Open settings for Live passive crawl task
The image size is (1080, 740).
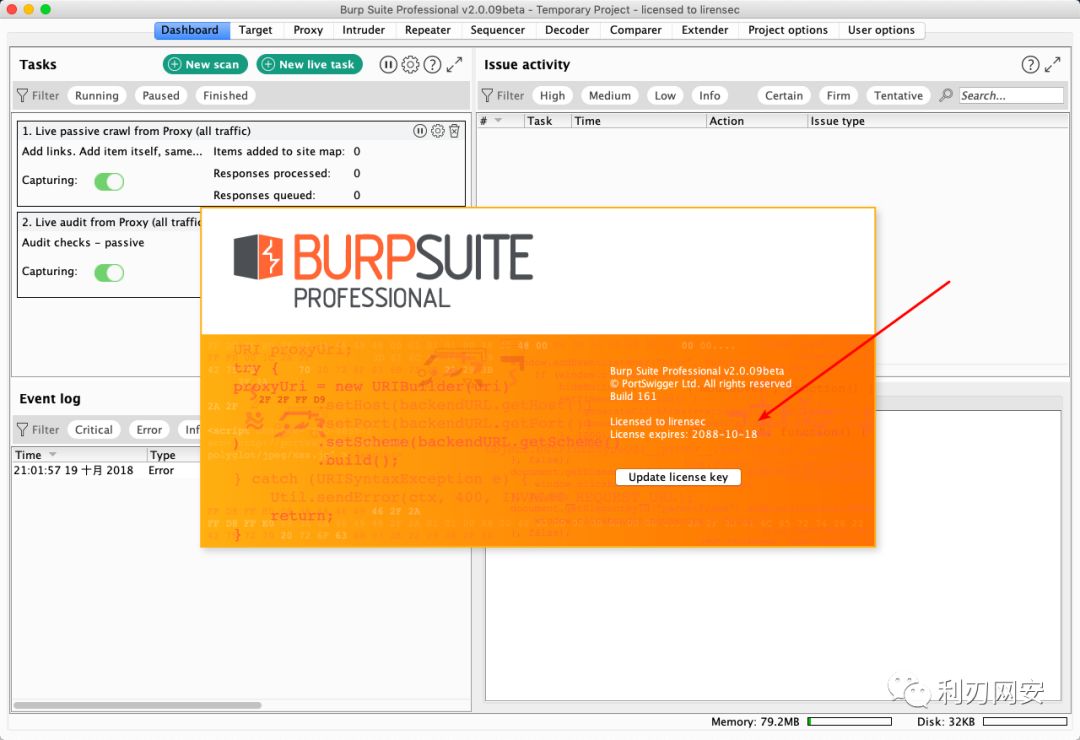click(437, 131)
